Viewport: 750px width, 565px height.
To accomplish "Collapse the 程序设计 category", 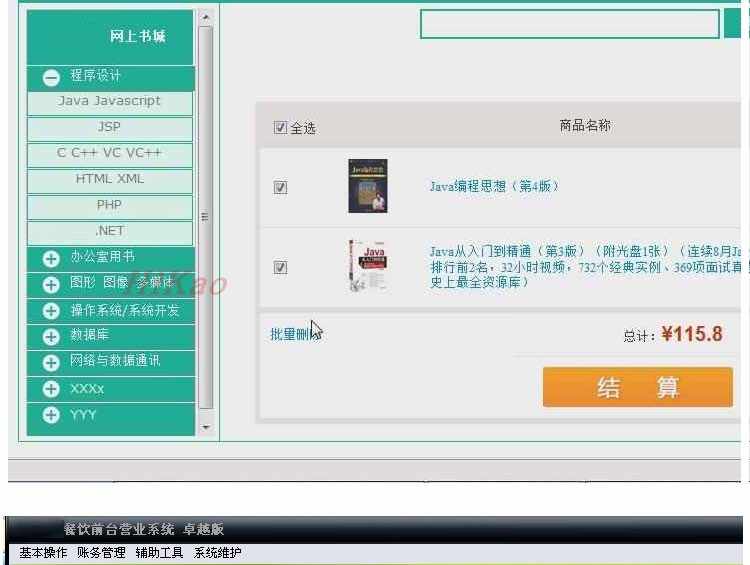I will click(51, 78).
